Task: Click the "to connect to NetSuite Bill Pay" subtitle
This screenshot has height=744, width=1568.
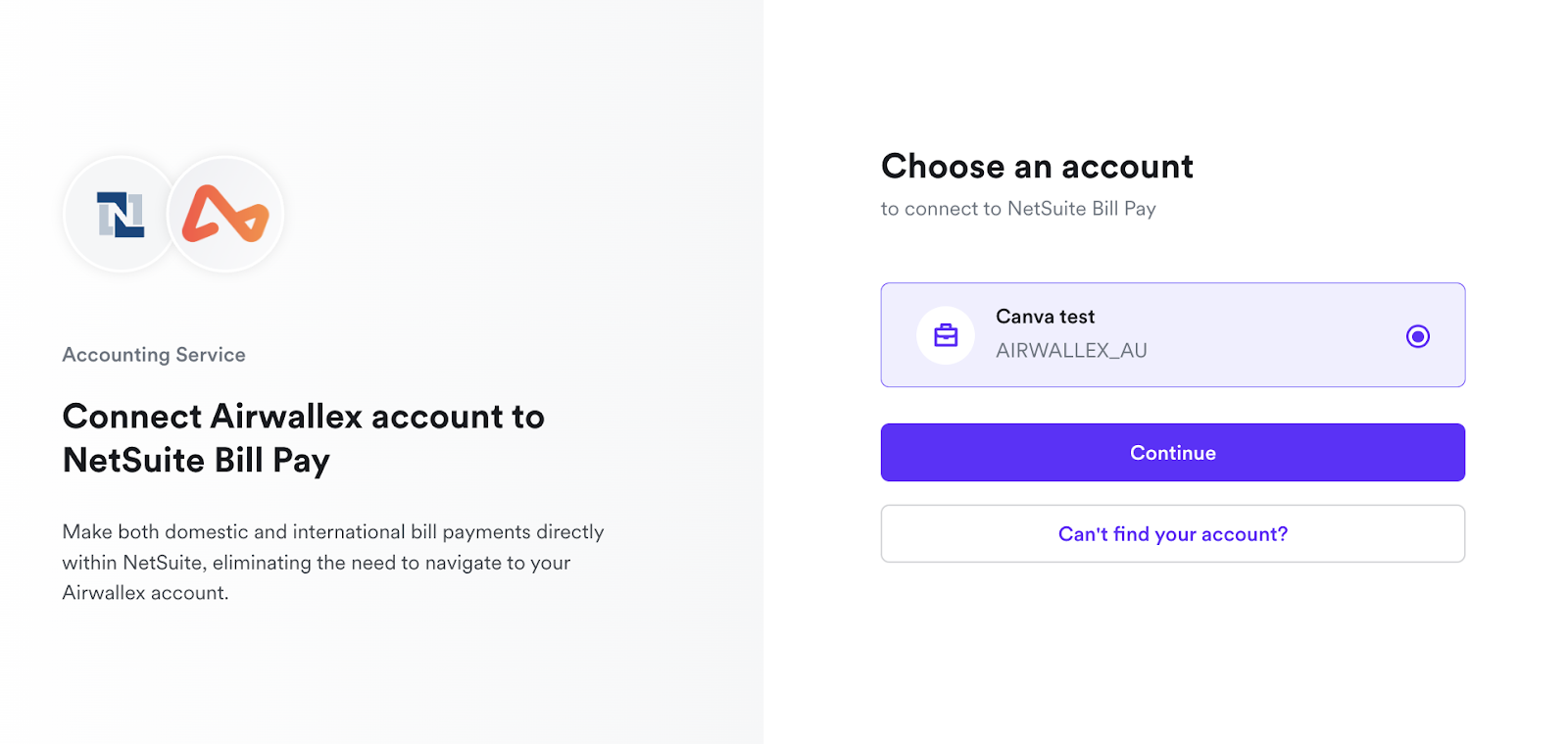Action: pyautogui.click(x=1018, y=209)
